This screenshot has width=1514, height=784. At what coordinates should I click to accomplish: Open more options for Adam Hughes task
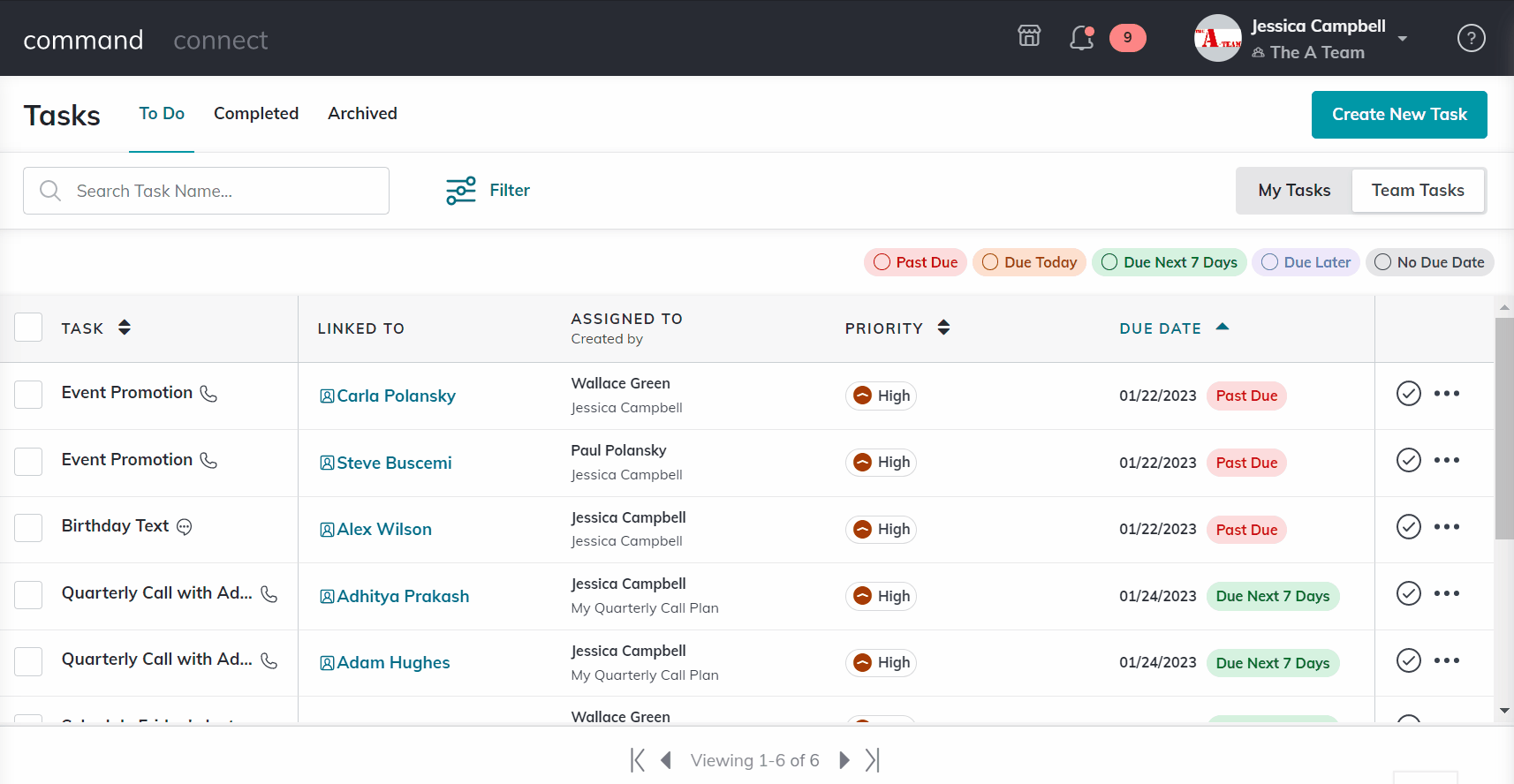(x=1446, y=660)
